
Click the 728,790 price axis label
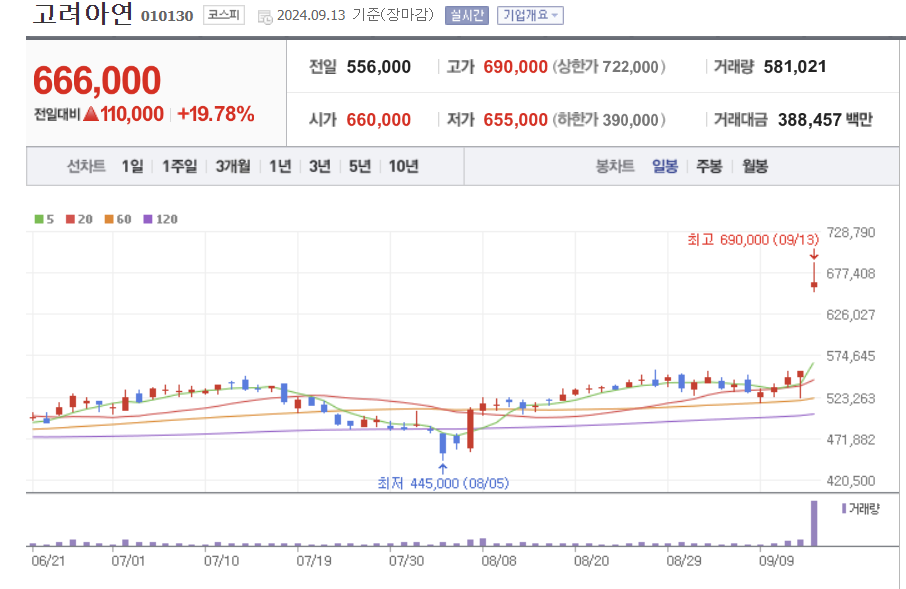[x=851, y=232]
